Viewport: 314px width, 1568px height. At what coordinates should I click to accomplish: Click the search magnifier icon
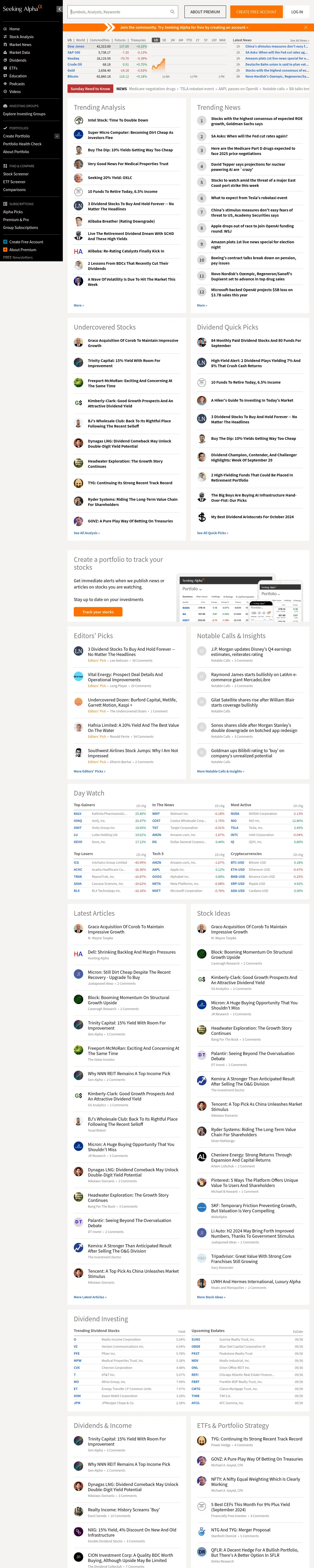(x=172, y=11)
